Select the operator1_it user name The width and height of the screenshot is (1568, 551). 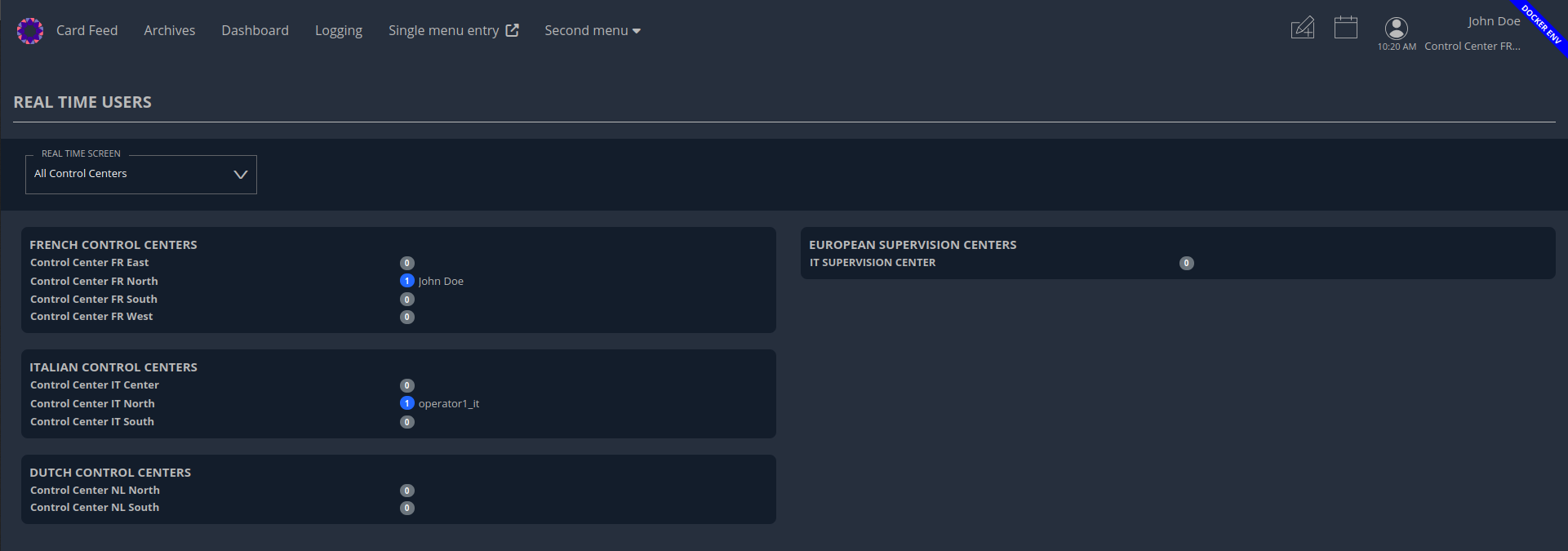448,404
